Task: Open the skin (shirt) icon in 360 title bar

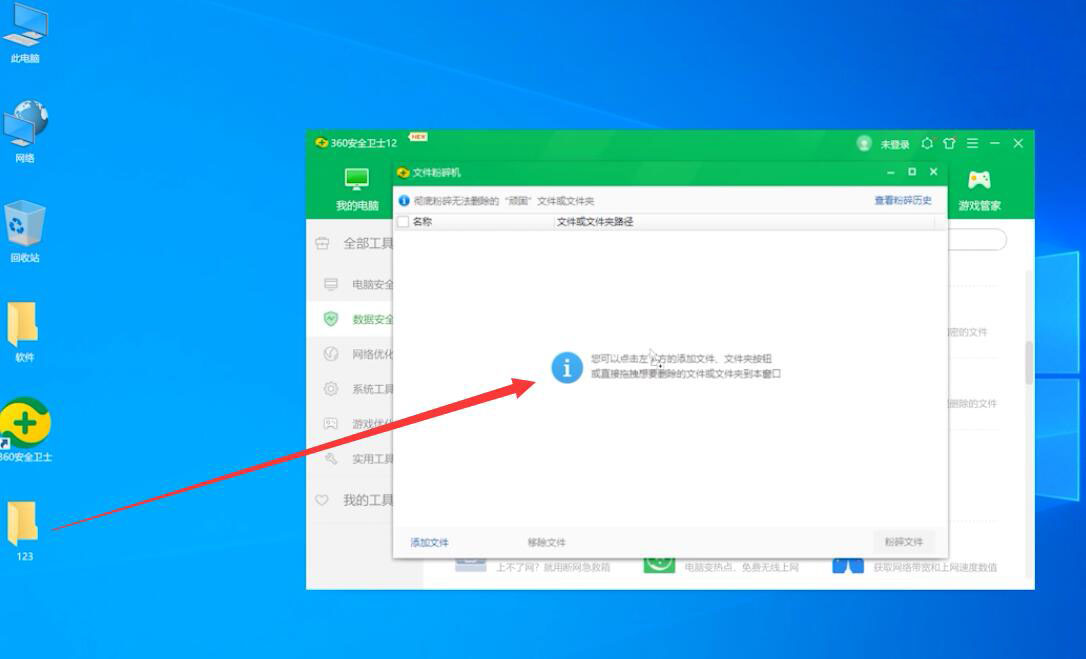Action: tap(950, 143)
